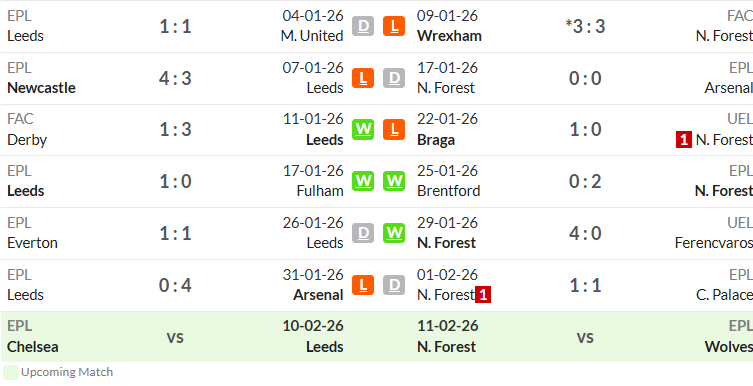753x386 pixels.
Task: Click the orange L badge beside Wrexham
Action: (x=394, y=26)
